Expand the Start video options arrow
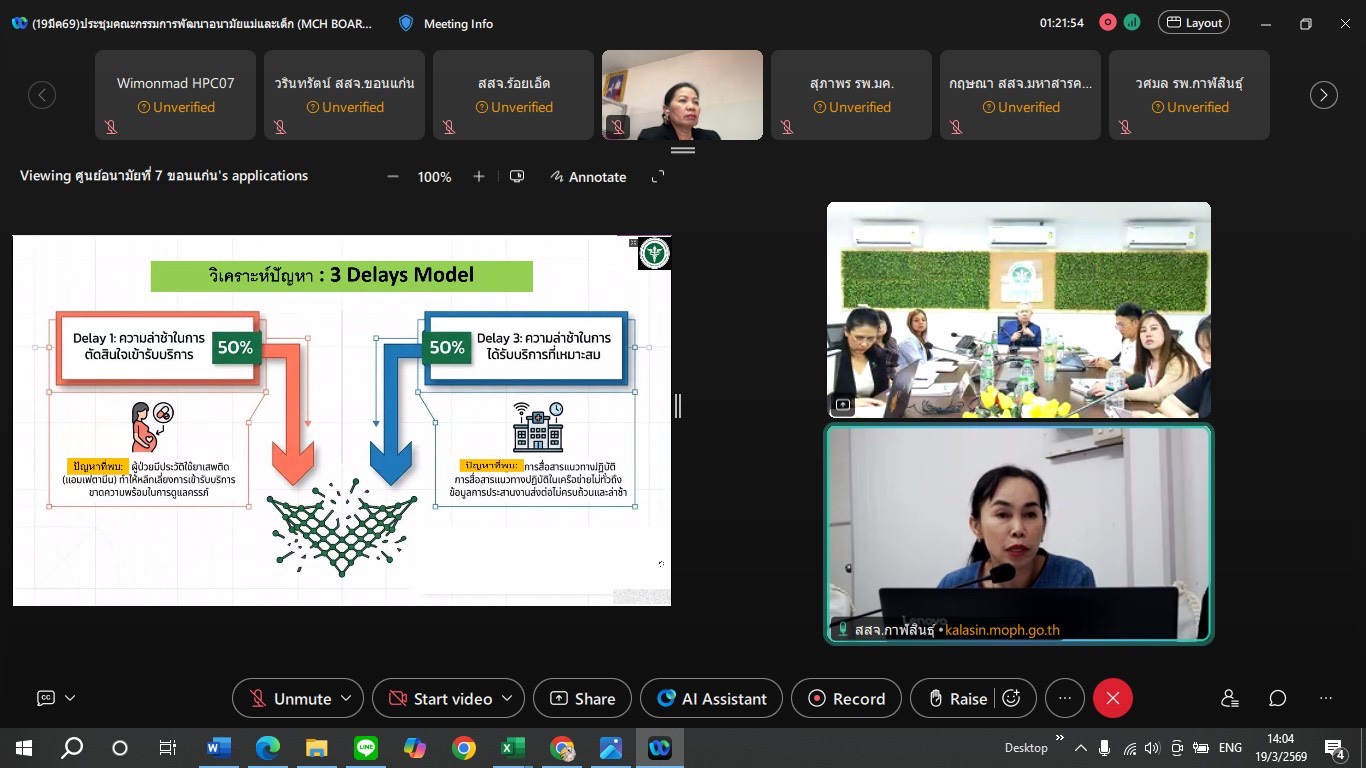1366x768 pixels. [507, 699]
